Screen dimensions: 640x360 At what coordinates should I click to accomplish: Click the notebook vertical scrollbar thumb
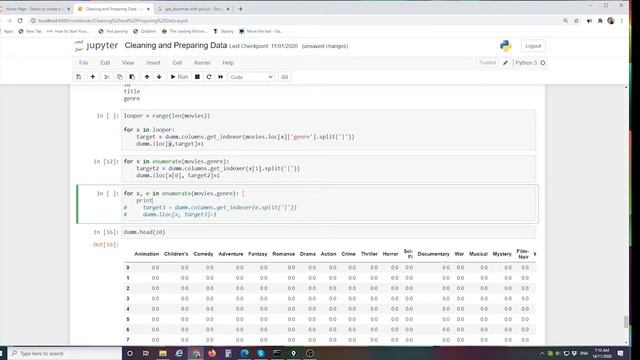click(626, 321)
